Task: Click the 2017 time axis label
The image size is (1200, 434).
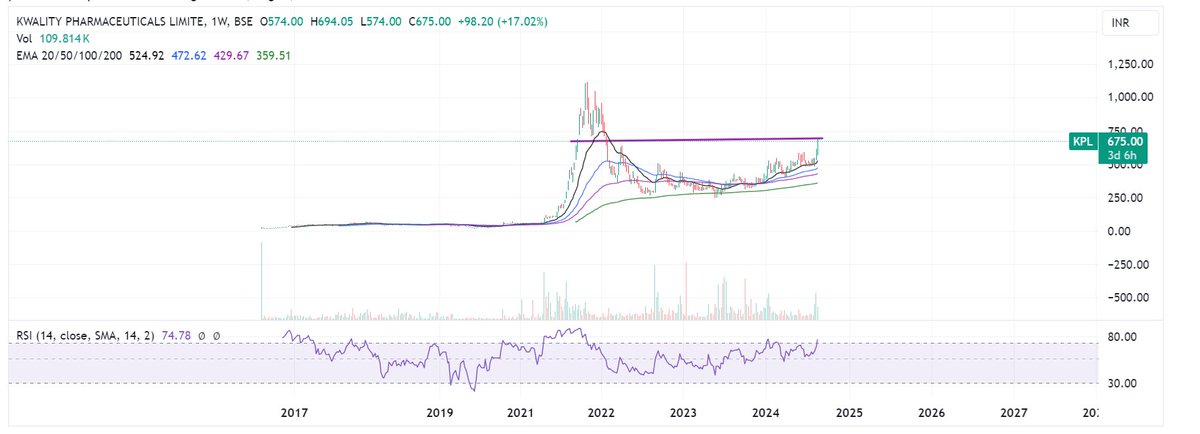Action: coord(293,412)
